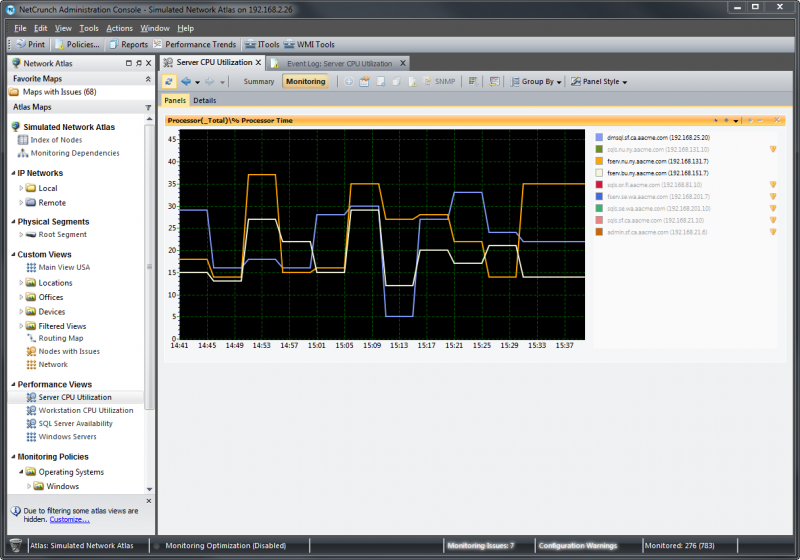This screenshot has width=800, height=560.
Task: Collapse the Performance Views group
Action: pyautogui.click(x=13, y=385)
